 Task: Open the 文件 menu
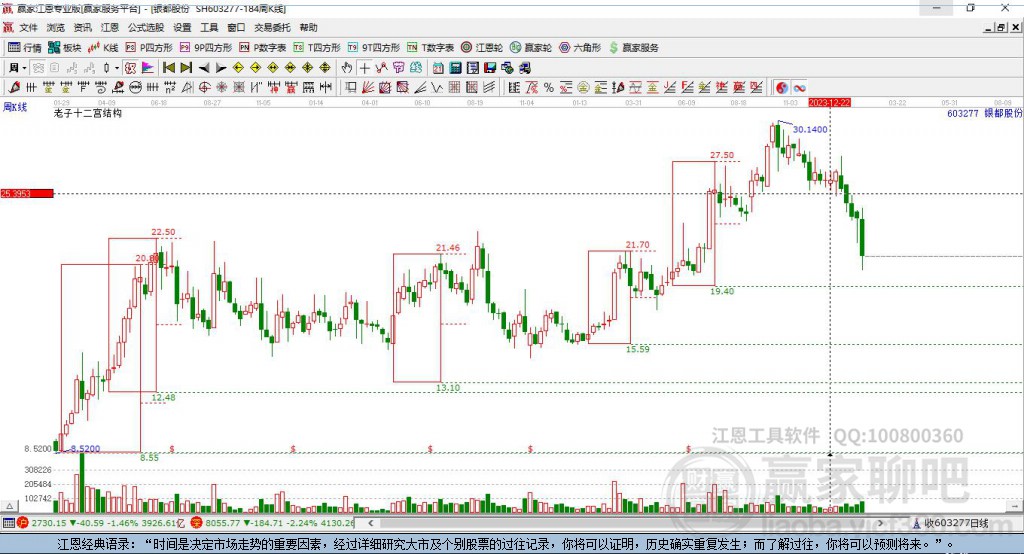pos(28,27)
